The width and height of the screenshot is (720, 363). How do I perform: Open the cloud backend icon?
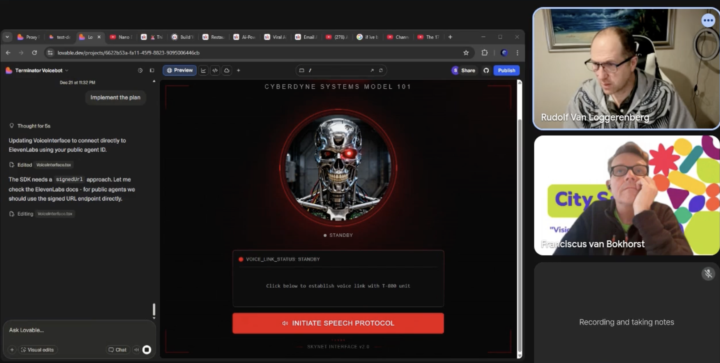click(x=226, y=71)
